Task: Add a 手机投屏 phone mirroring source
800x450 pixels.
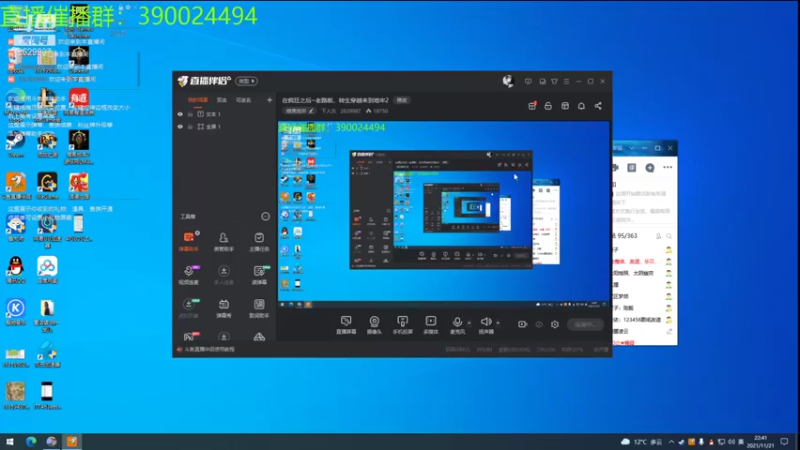Action: tap(402, 324)
